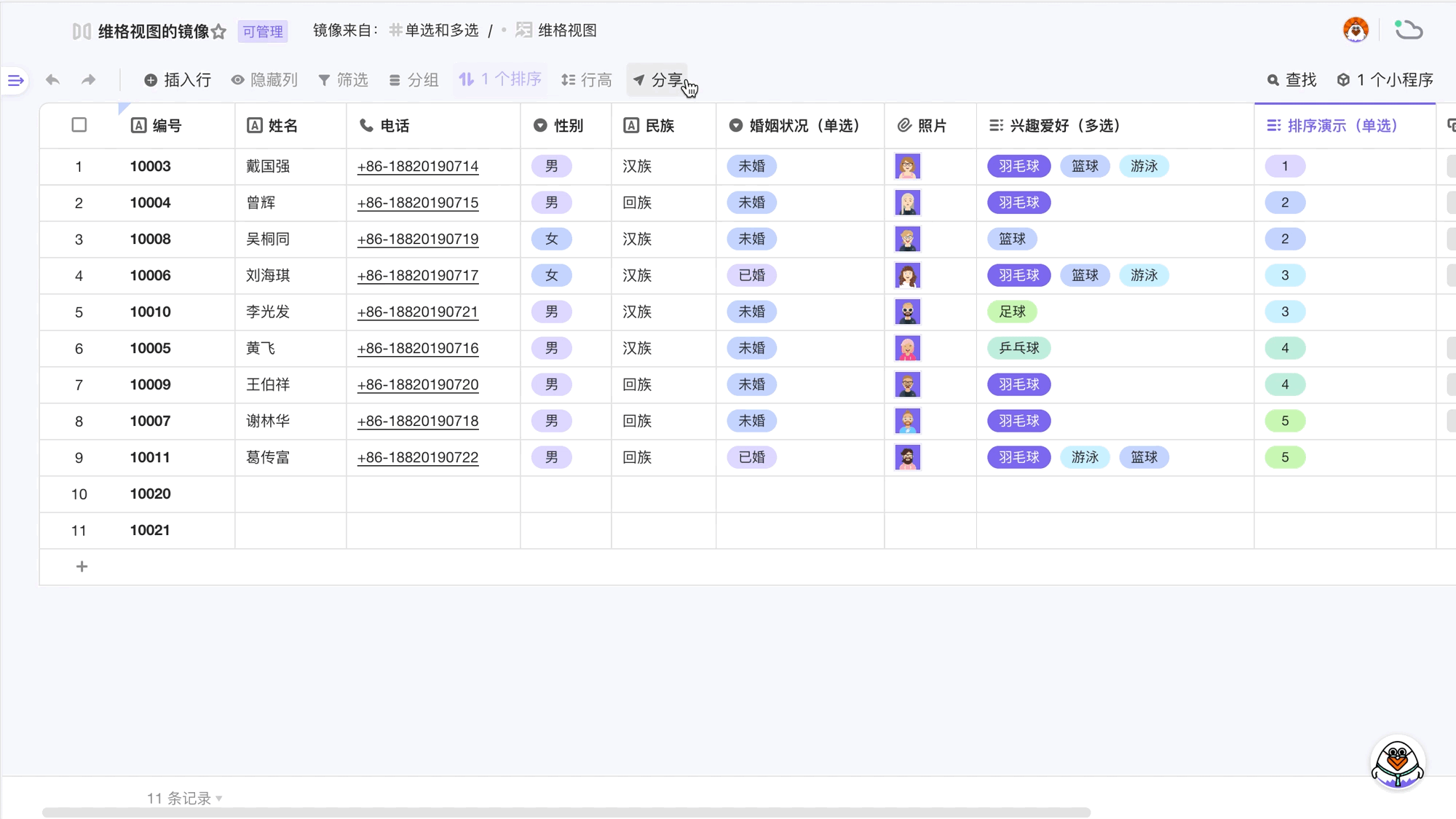1456x819 pixels.
Task: Click the redo arrow icon
Action: click(88, 80)
